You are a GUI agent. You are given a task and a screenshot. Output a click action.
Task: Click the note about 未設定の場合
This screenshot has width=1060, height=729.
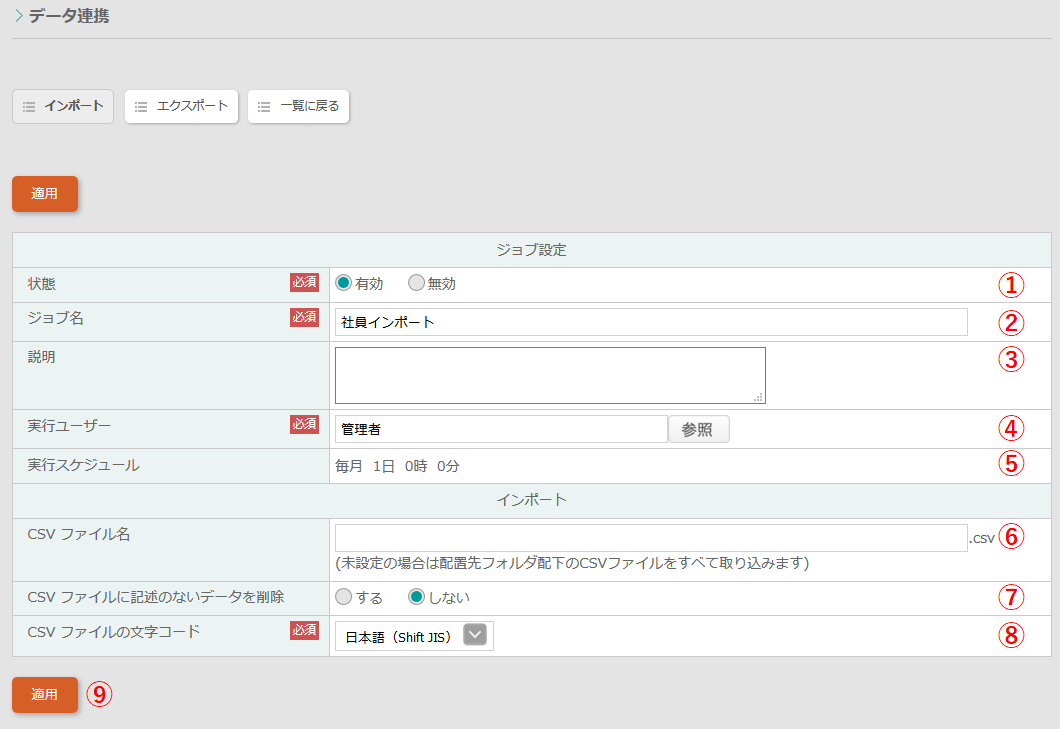coord(573,563)
